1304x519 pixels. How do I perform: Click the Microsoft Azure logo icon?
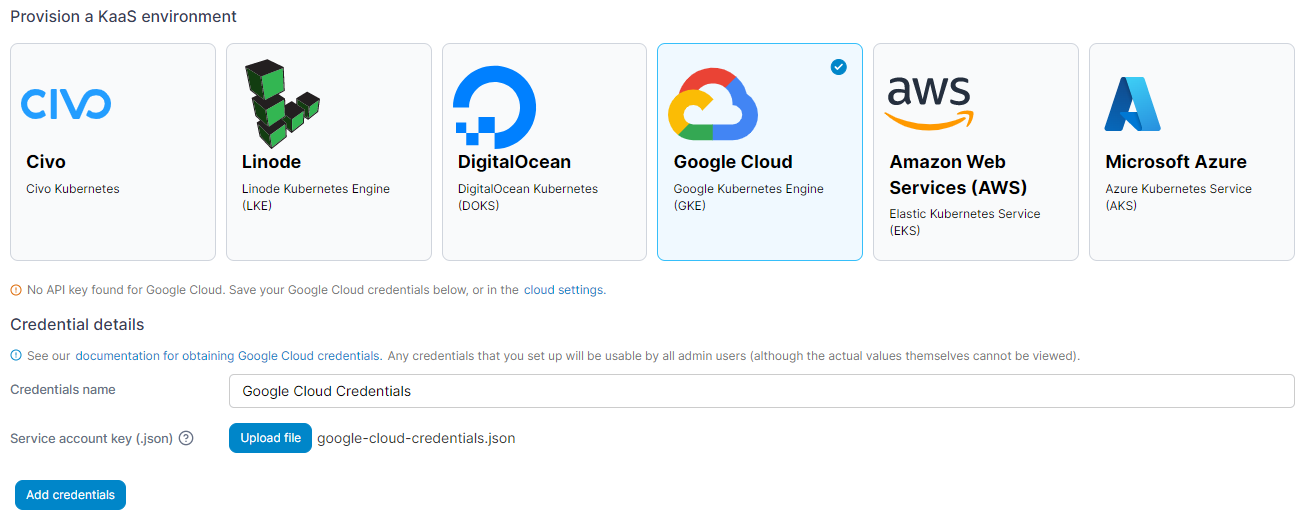(1132, 104)
